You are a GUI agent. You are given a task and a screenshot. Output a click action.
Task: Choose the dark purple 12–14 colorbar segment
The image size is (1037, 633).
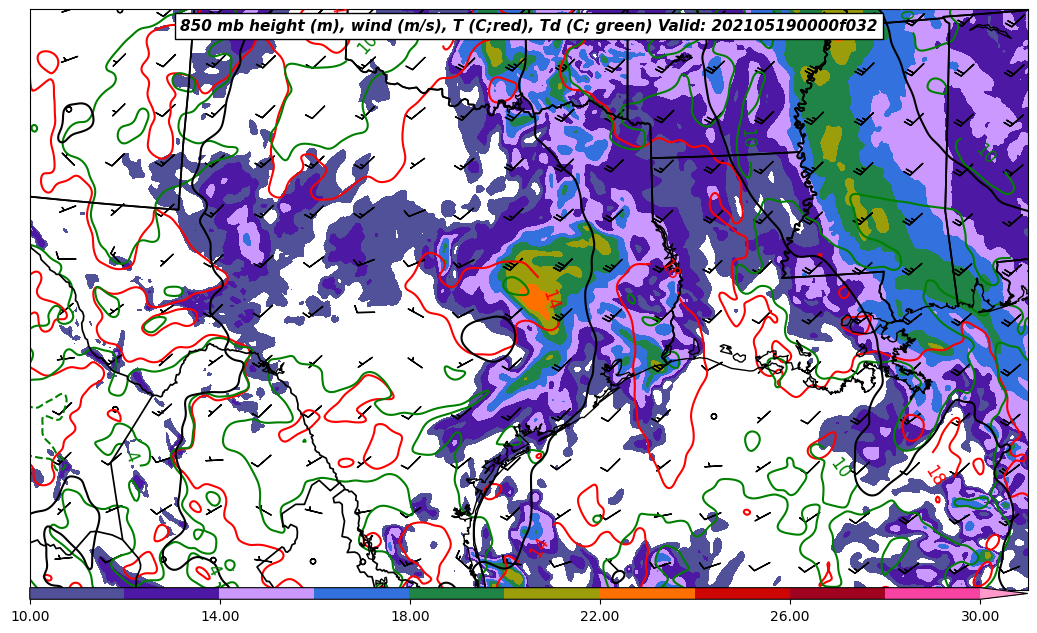click(x=172, y=593)
